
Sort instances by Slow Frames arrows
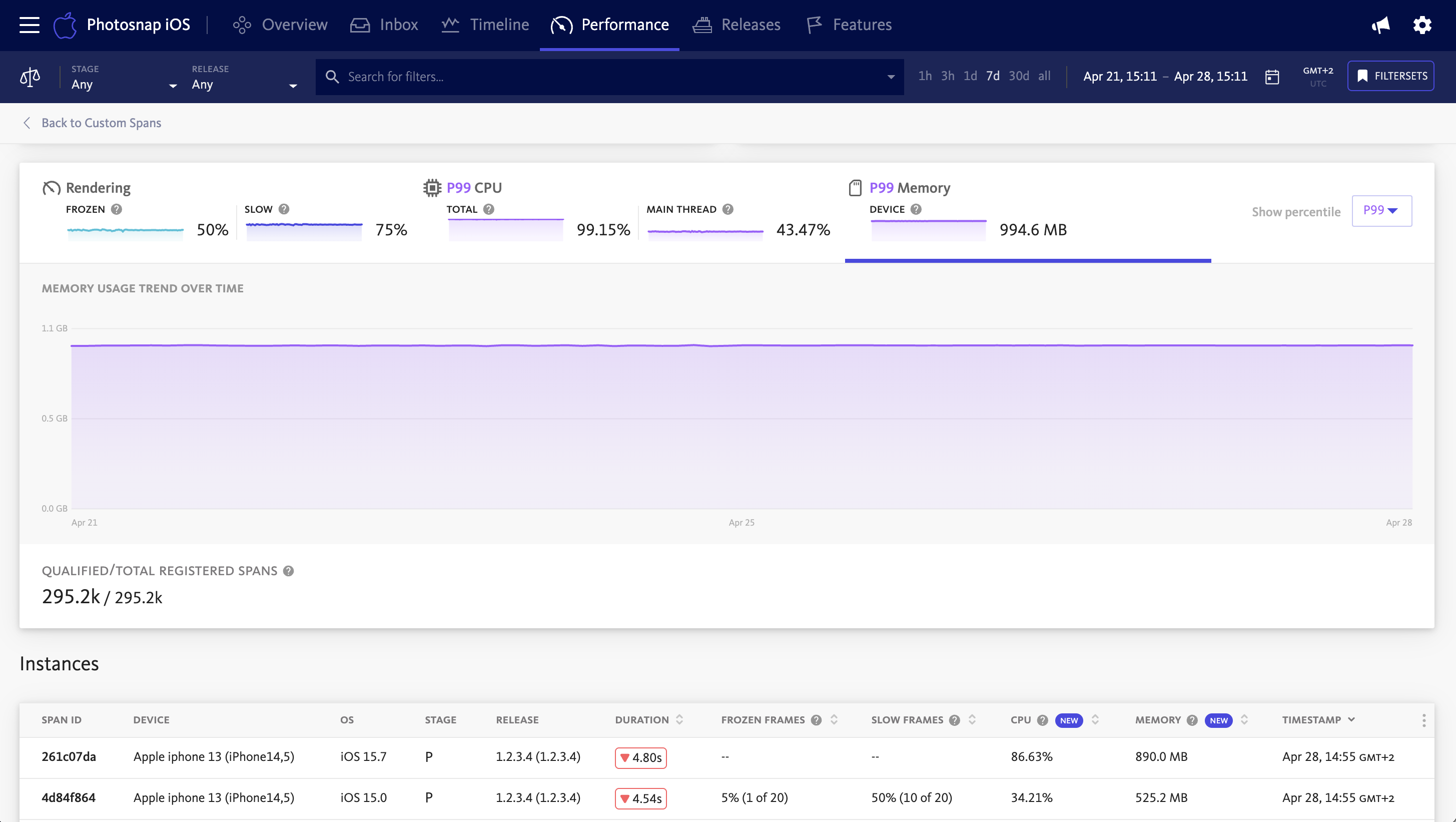[x=972, y=720]
